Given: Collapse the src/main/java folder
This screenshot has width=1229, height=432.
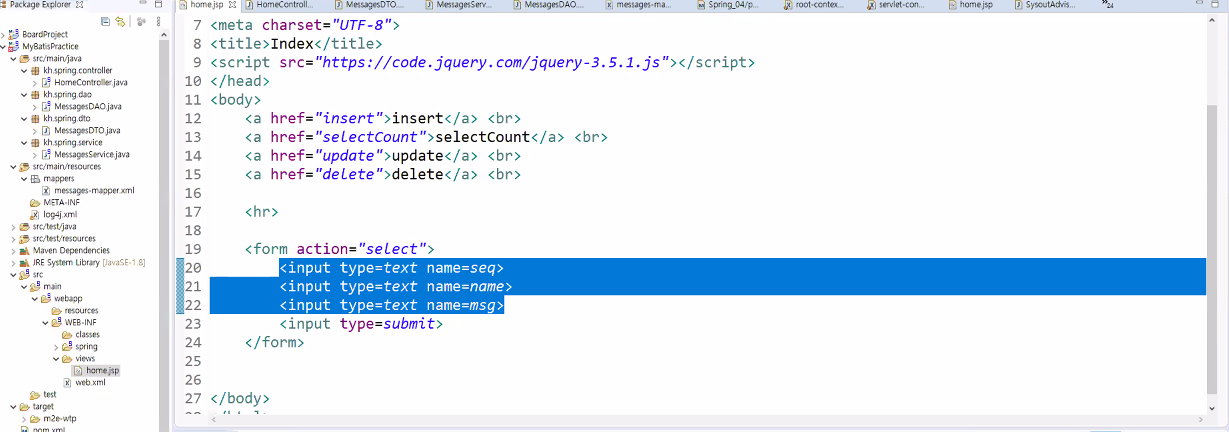Looking at the screenshot, I should (14, 58).
